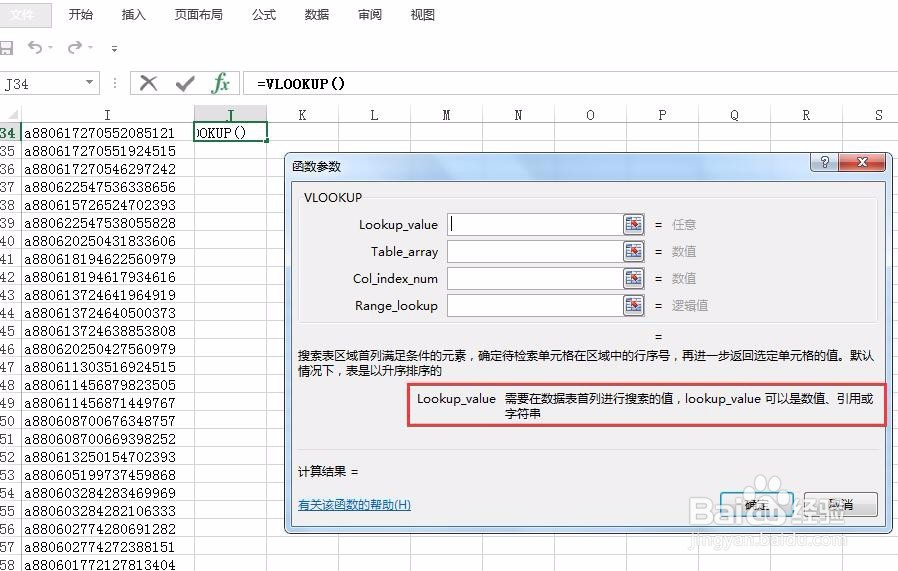This screenshot has width=898, height=571.
Task: Open the 数据 ribbon tab
Action: (x=317, y=15)
